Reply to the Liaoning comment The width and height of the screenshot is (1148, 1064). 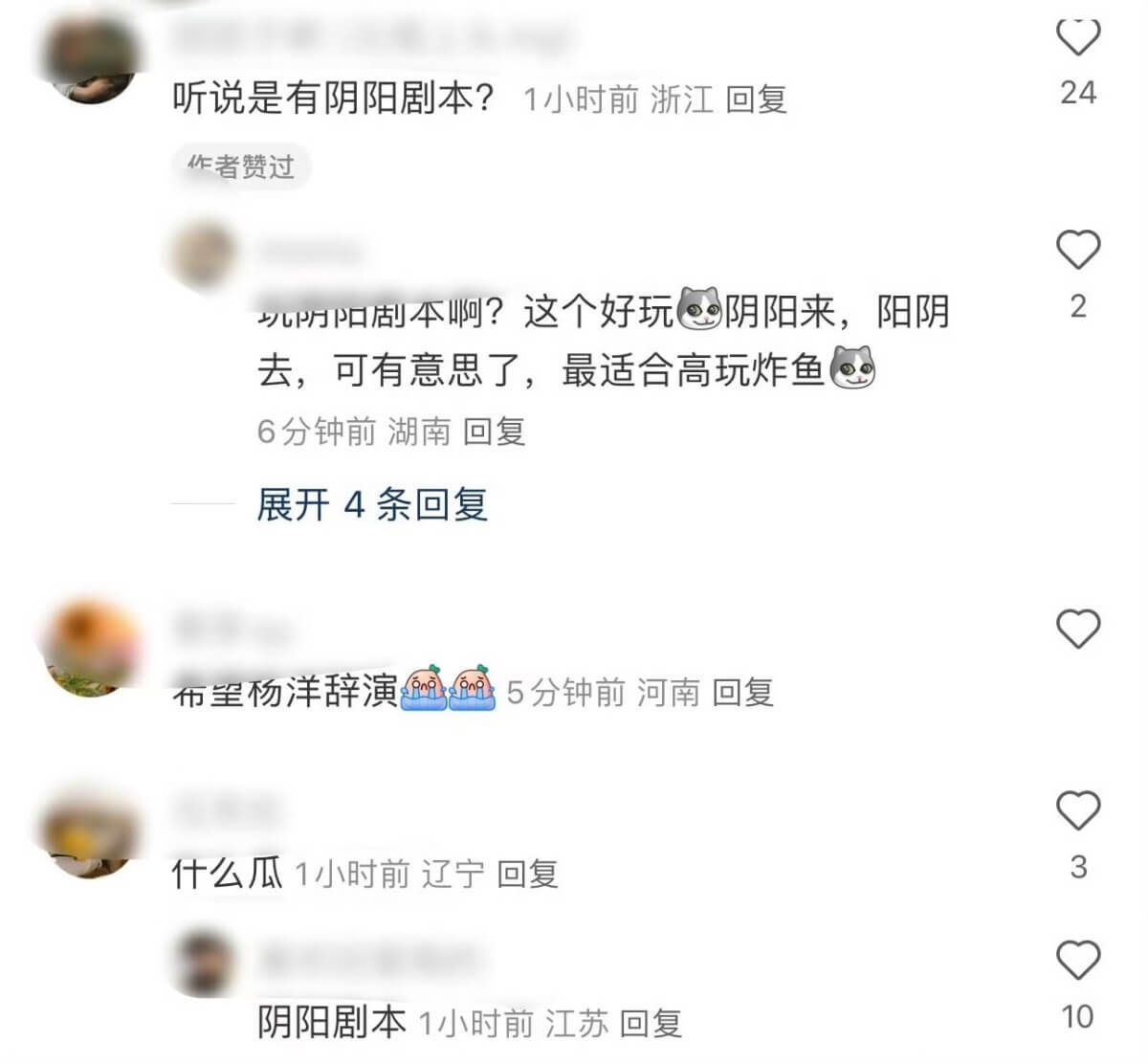point(528,874)
